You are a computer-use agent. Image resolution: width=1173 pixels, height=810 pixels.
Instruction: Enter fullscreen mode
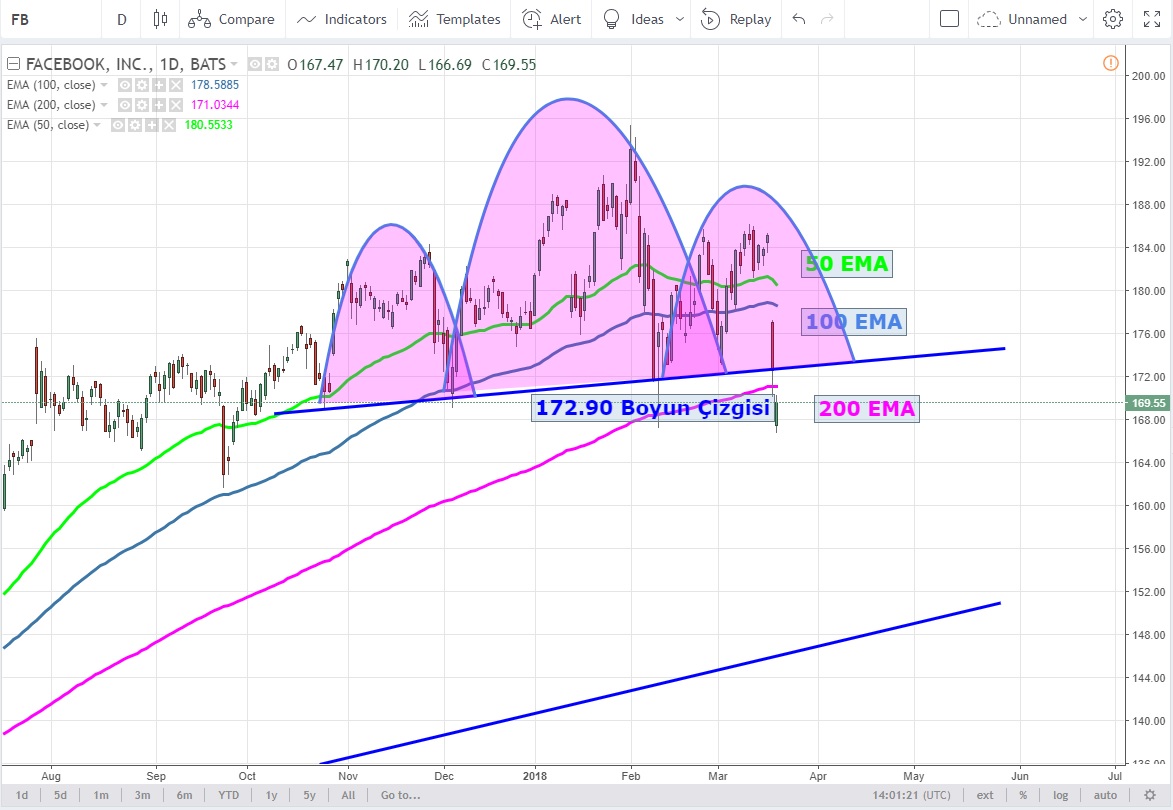pos(1152,19)
